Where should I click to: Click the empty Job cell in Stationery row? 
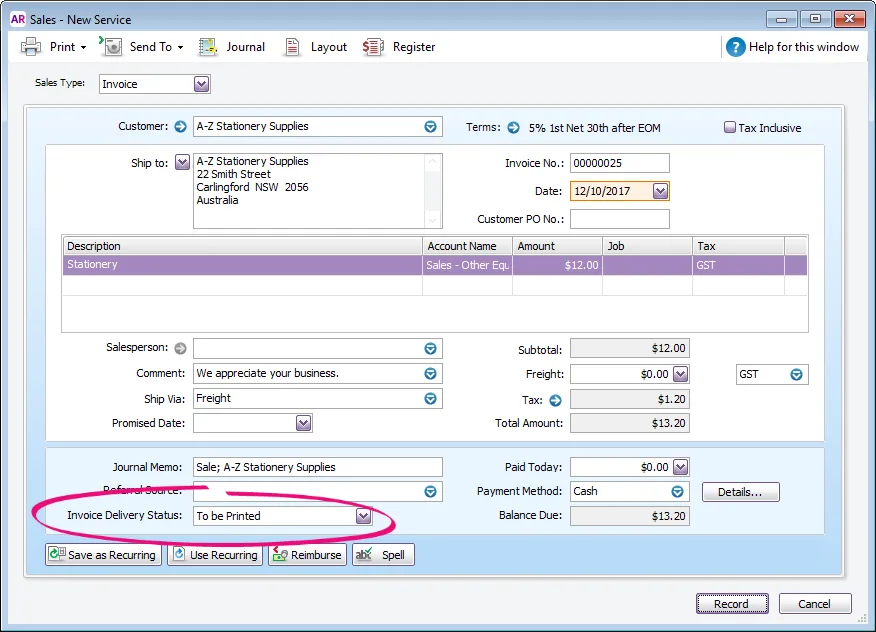coord(647,265)
